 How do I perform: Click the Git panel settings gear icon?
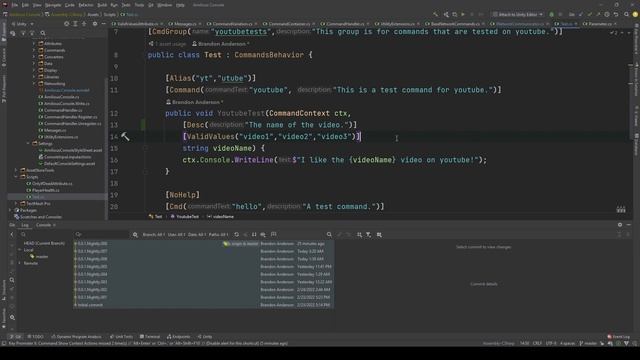pyautogui.click(x=620, y=225)
